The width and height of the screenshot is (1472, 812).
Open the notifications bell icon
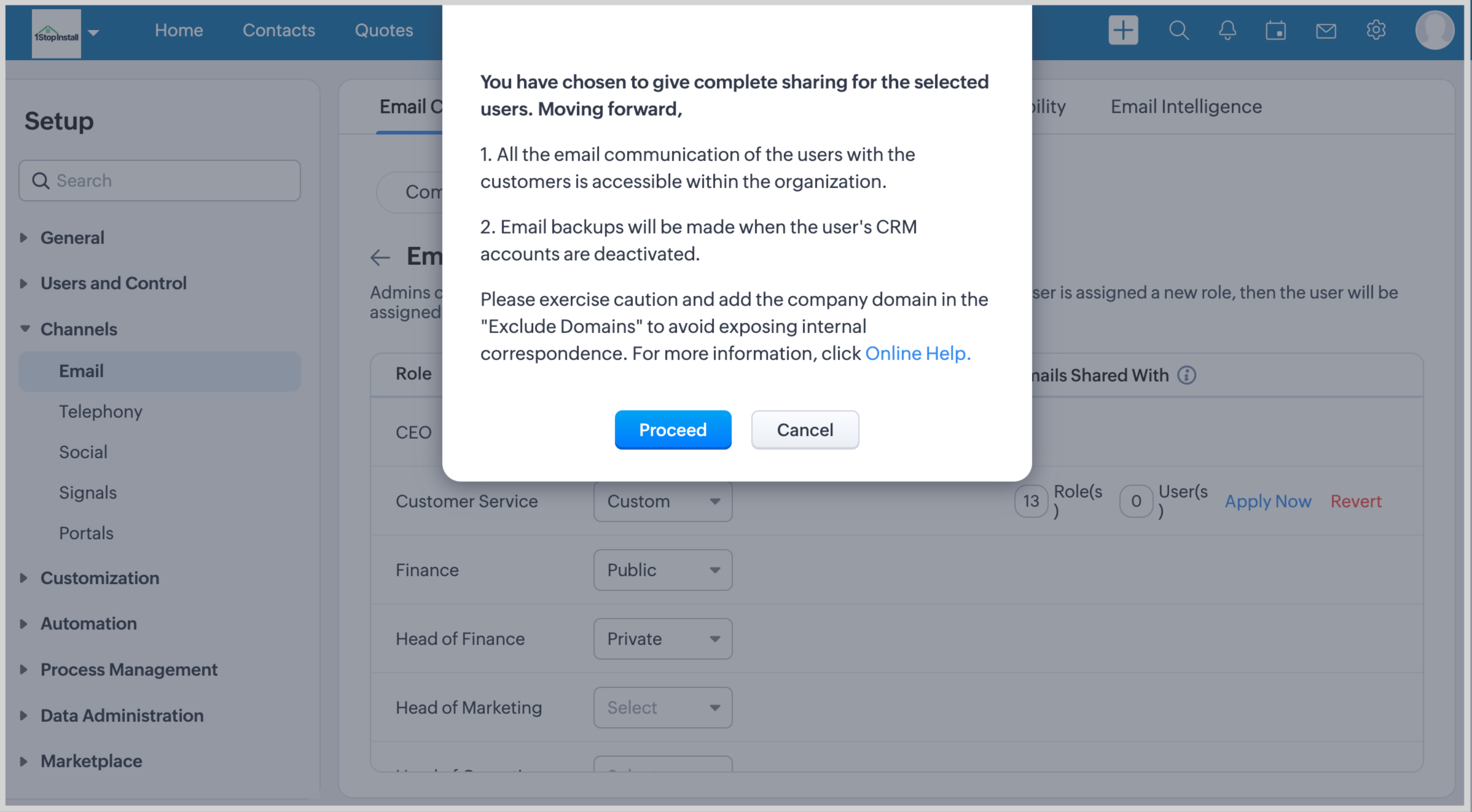pos(1227,30)
